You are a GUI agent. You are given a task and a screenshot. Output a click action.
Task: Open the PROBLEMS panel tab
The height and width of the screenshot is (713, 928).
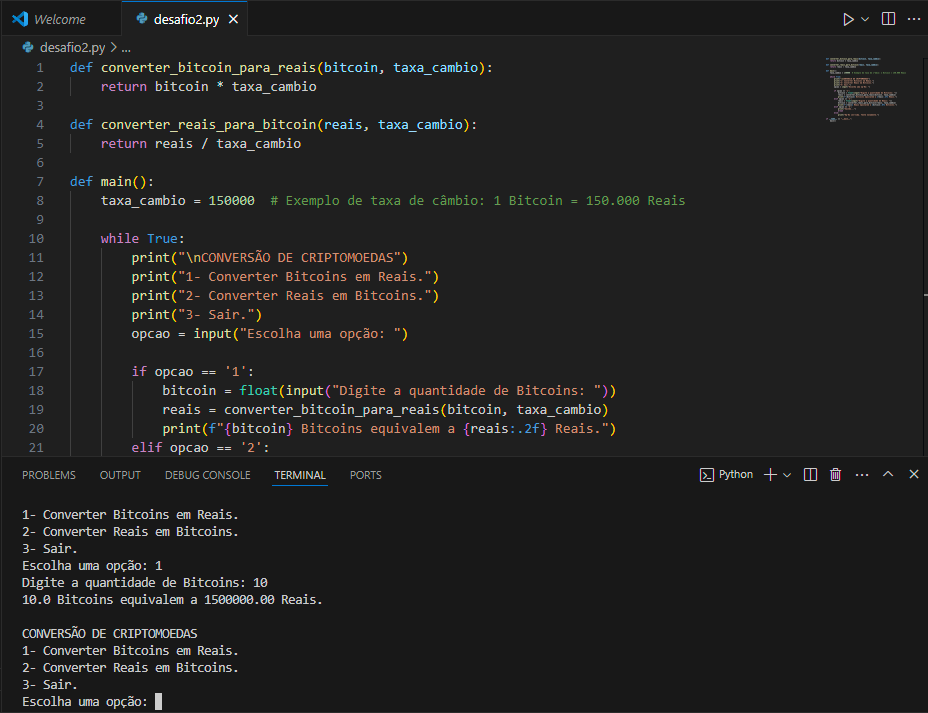pyautogui.click(x=49, y=475)
